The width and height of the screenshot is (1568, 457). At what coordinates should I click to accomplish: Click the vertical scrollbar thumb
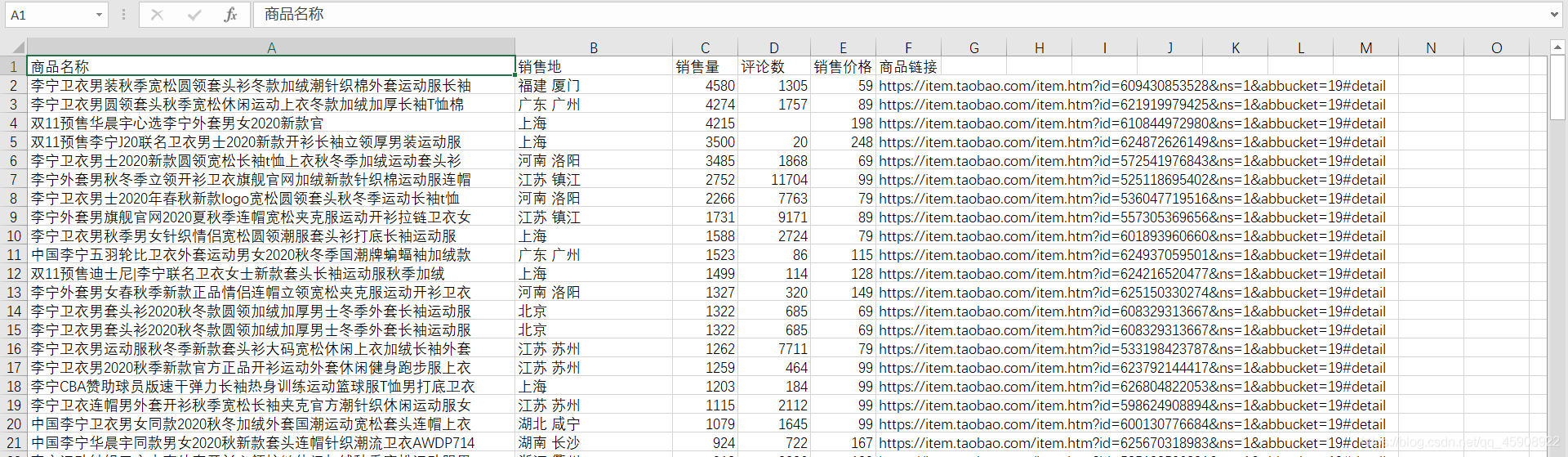point(1557,88)
